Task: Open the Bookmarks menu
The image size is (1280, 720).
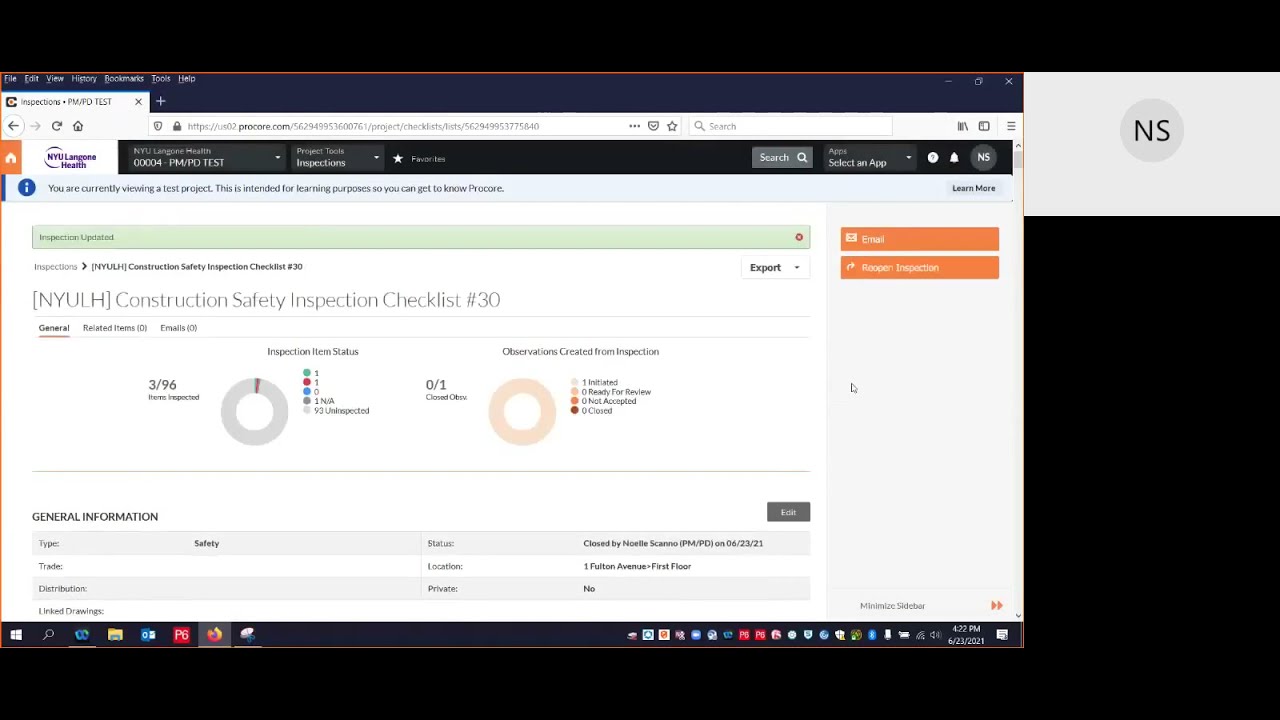Action: pyautogui.click(x=124, y=78)
